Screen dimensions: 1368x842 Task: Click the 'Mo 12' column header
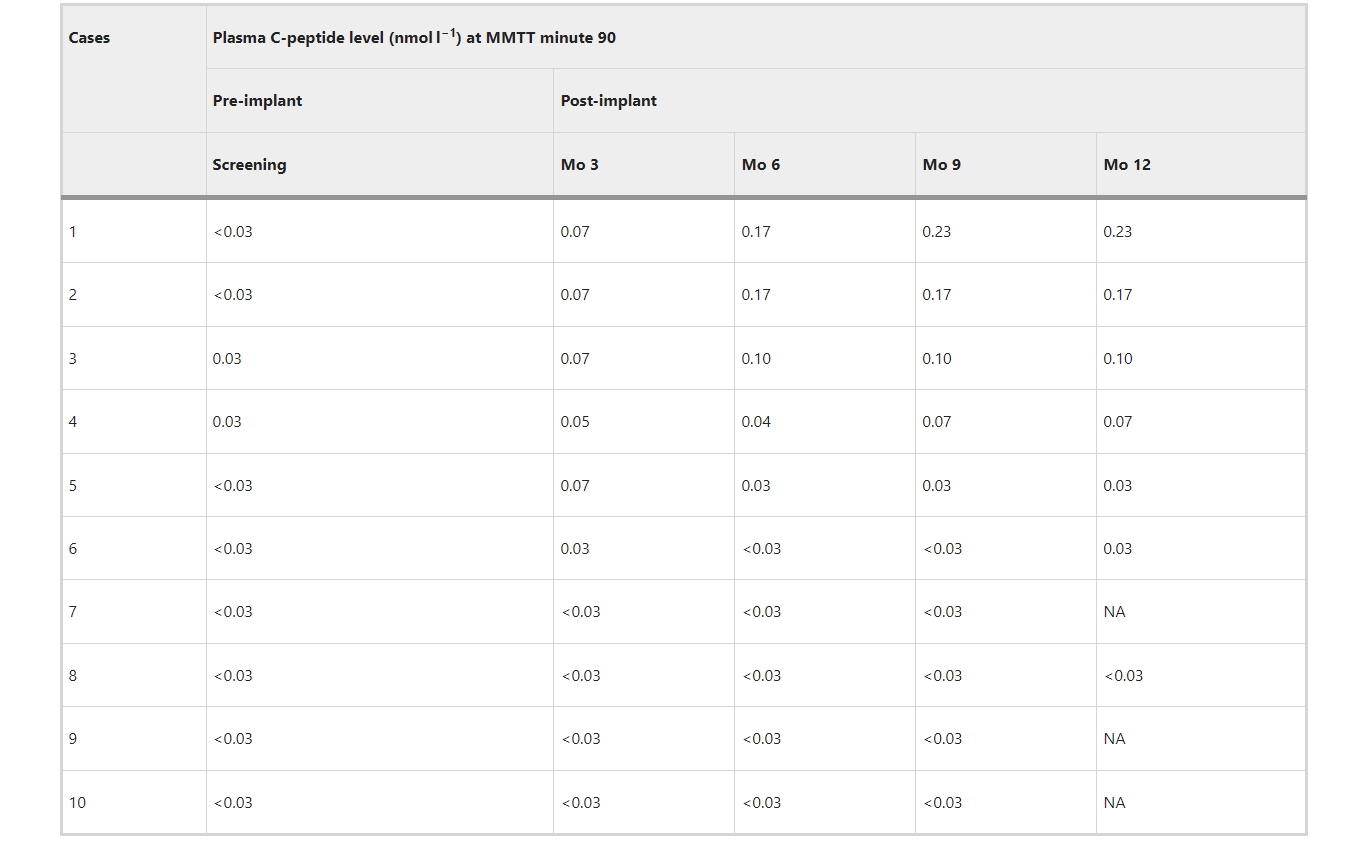pos(1126,165)
